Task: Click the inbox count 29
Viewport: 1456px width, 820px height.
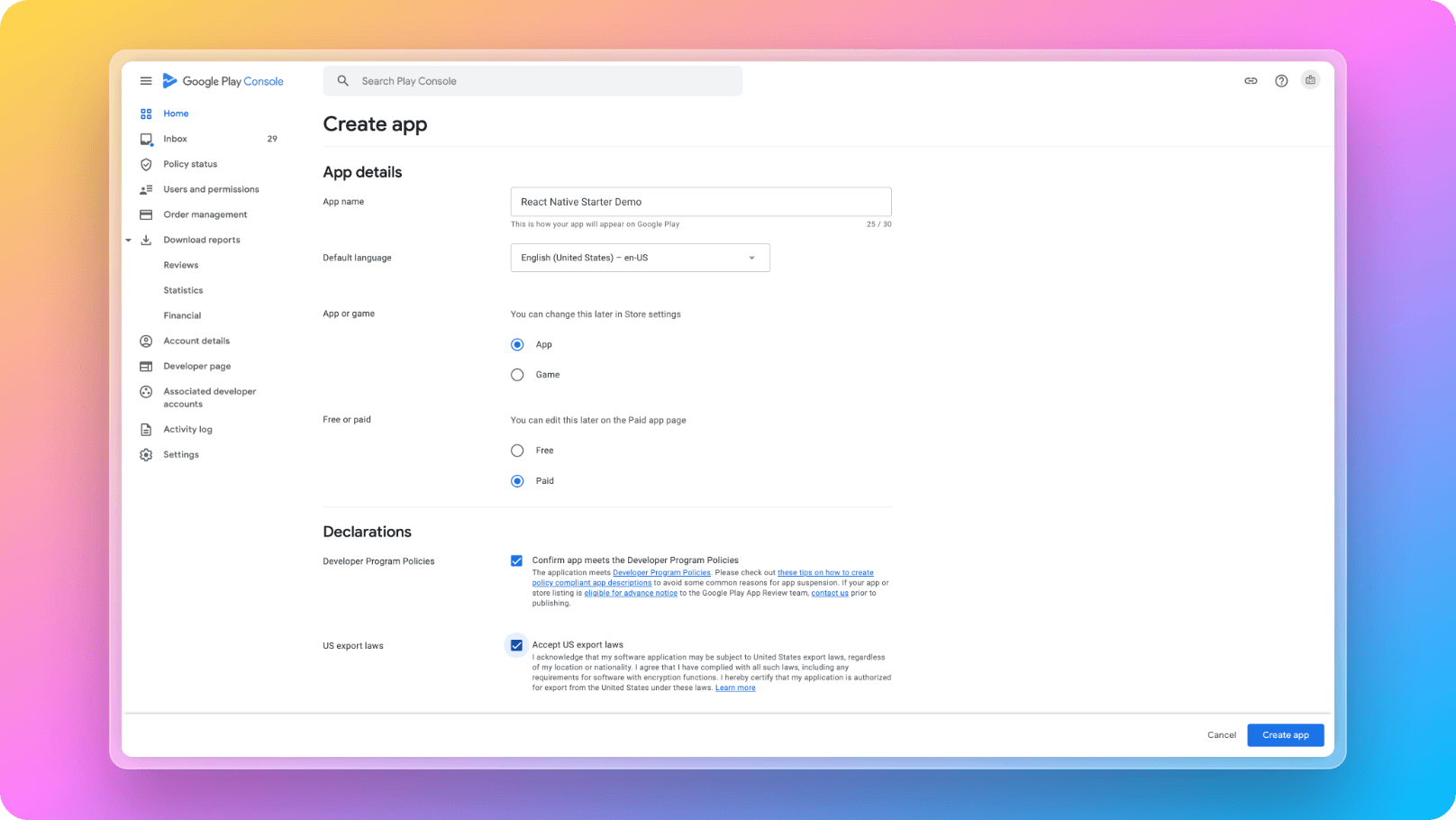Action: pyautogui.click(x=272, y=139)
